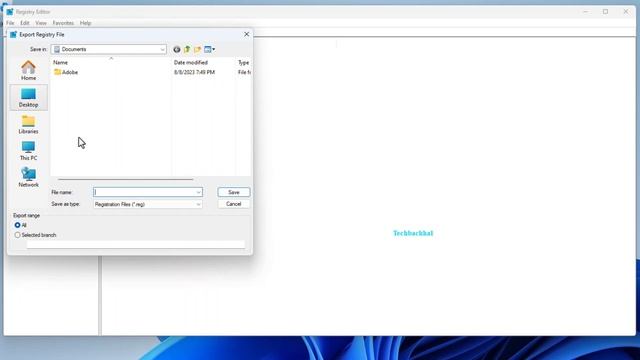The height and width of the screenshot is (360, 640).
Task: Open the Help menu in Registry Editor
Action: [85, 23]
